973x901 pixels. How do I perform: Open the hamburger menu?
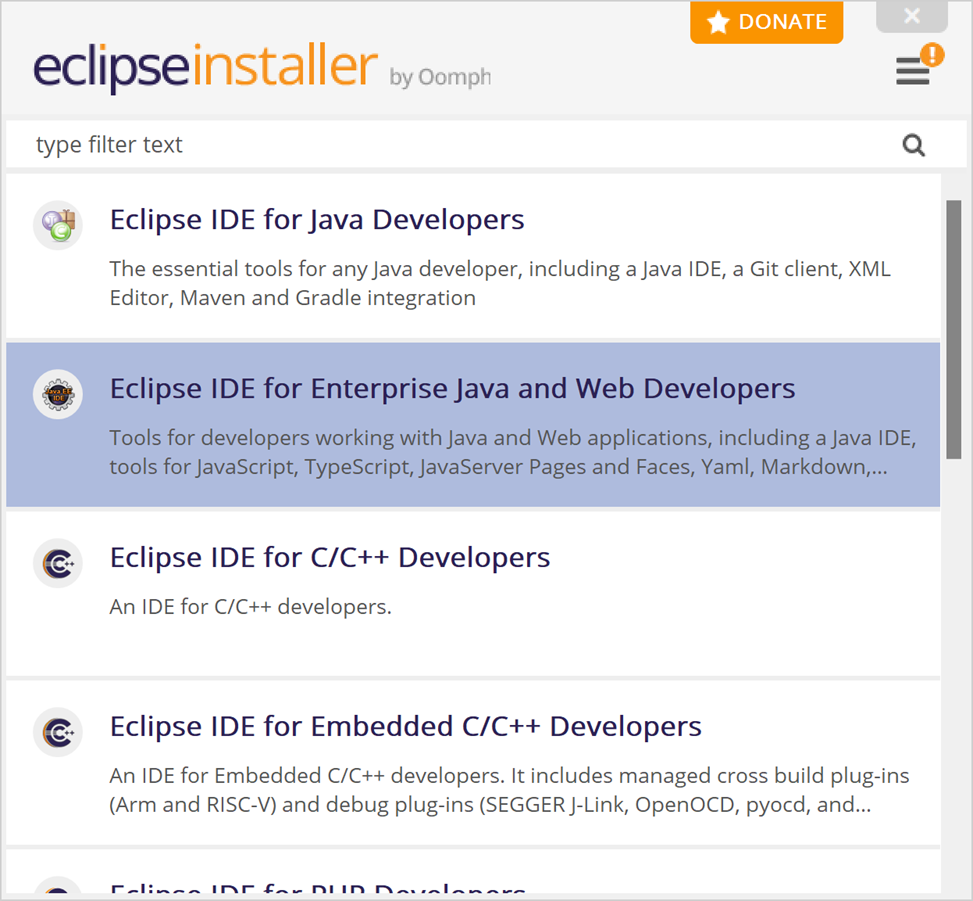[x=912, y=71]
